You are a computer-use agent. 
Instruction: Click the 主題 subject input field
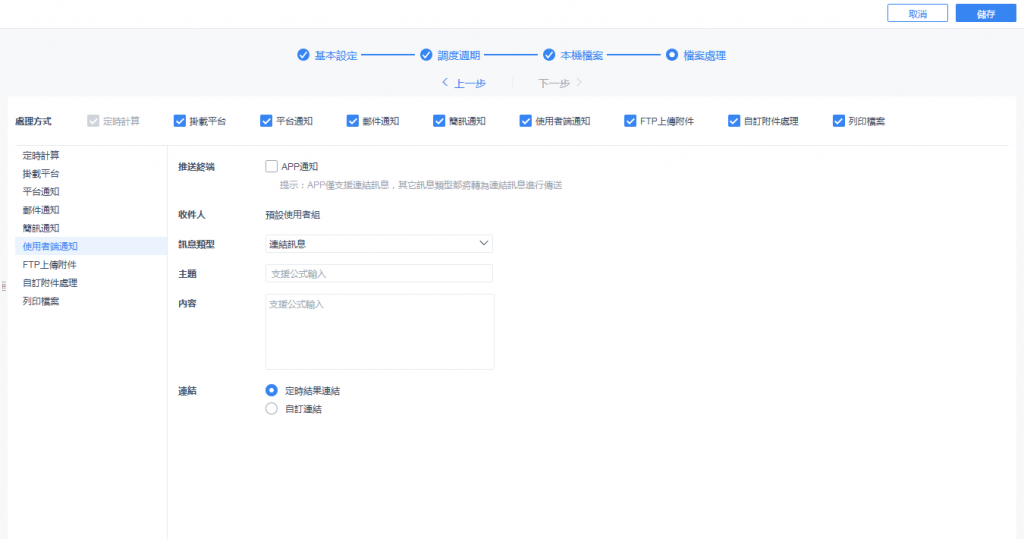(379, 274)
